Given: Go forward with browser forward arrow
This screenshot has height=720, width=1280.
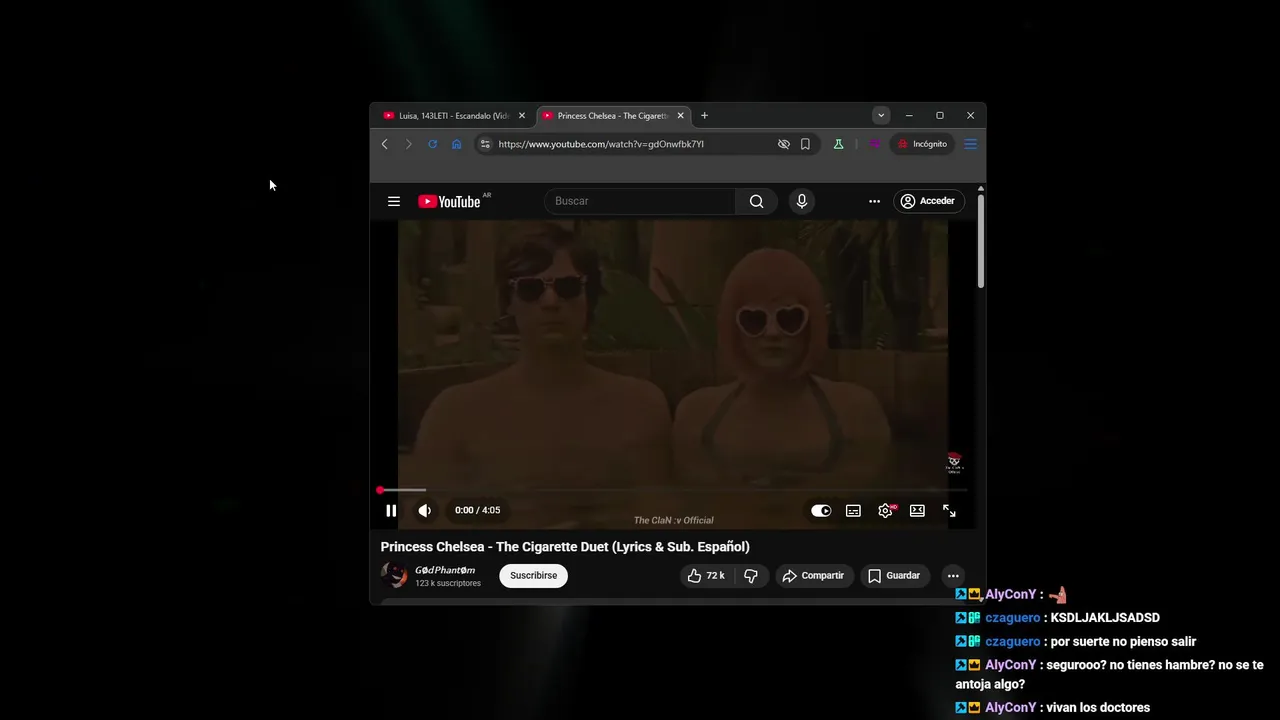Looking at the screenshot, I should 408,144.
